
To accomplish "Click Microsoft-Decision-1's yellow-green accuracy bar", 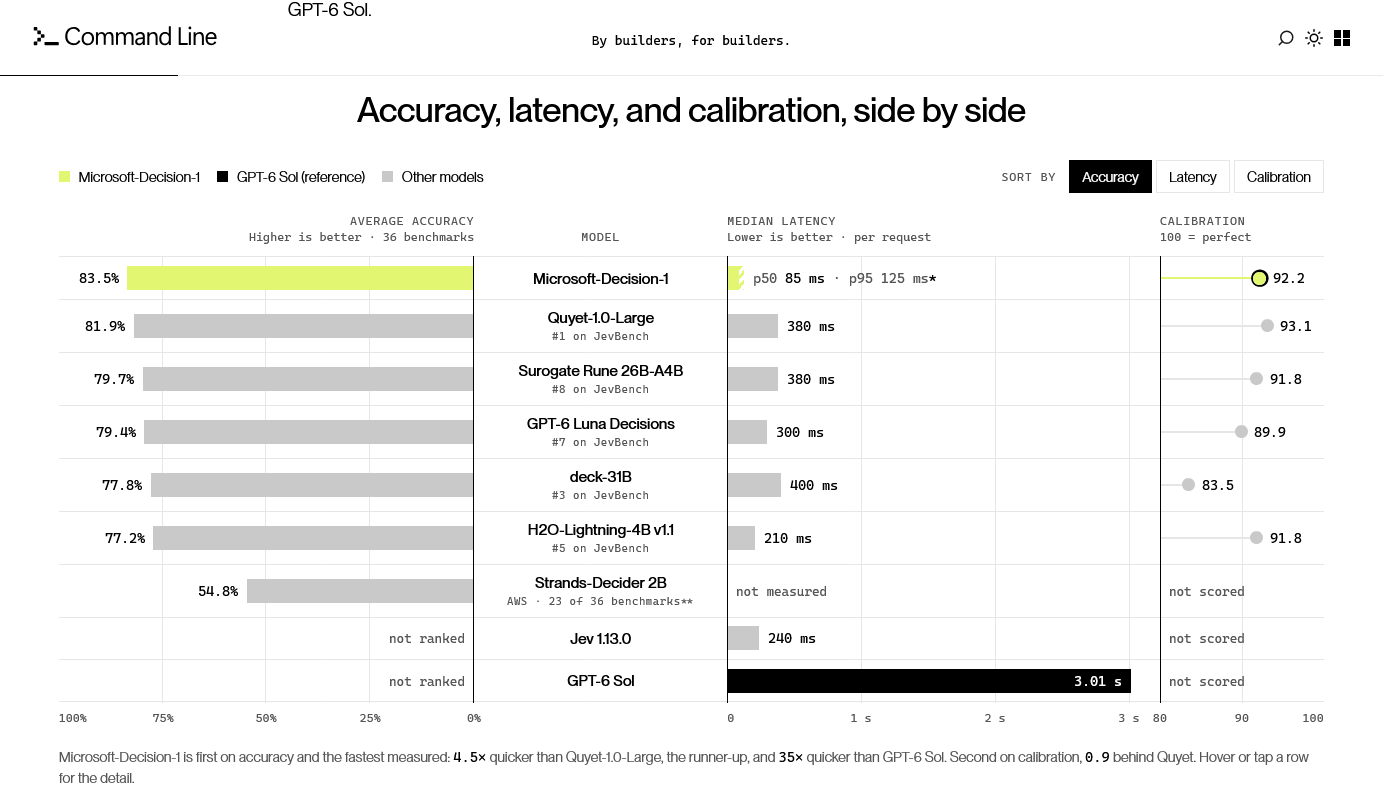I will pos(300,278).
